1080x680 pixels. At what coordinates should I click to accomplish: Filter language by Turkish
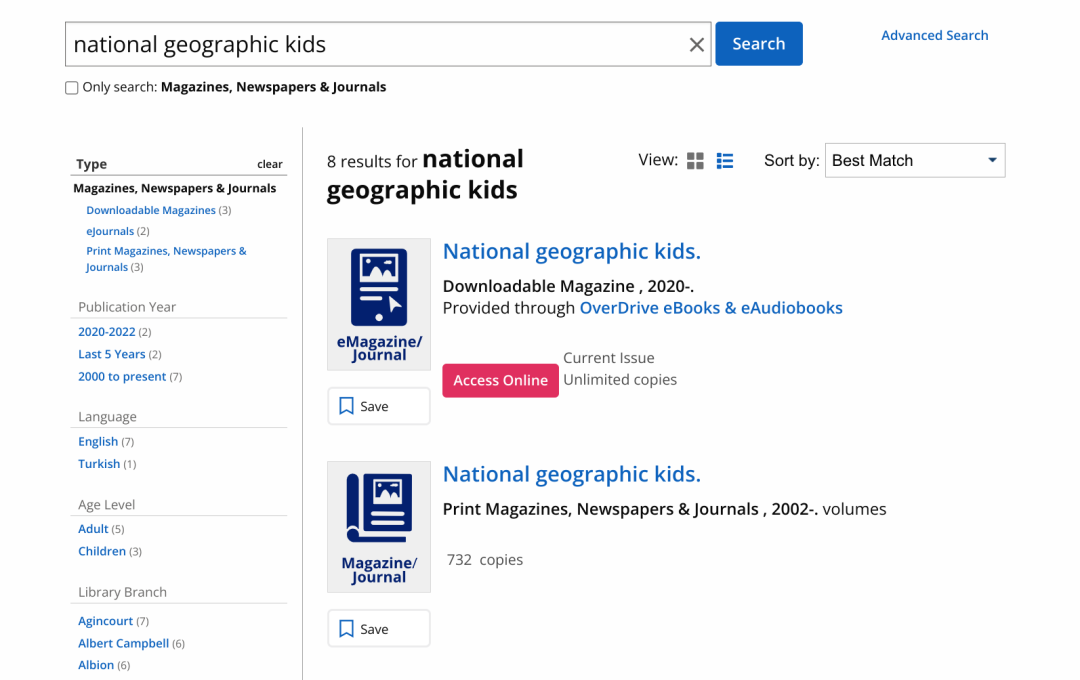(99, 464)
